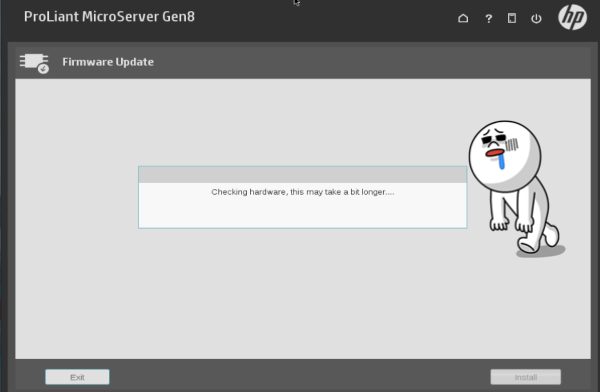Click the Install button

pyautogui.click(x=526, y=377)
